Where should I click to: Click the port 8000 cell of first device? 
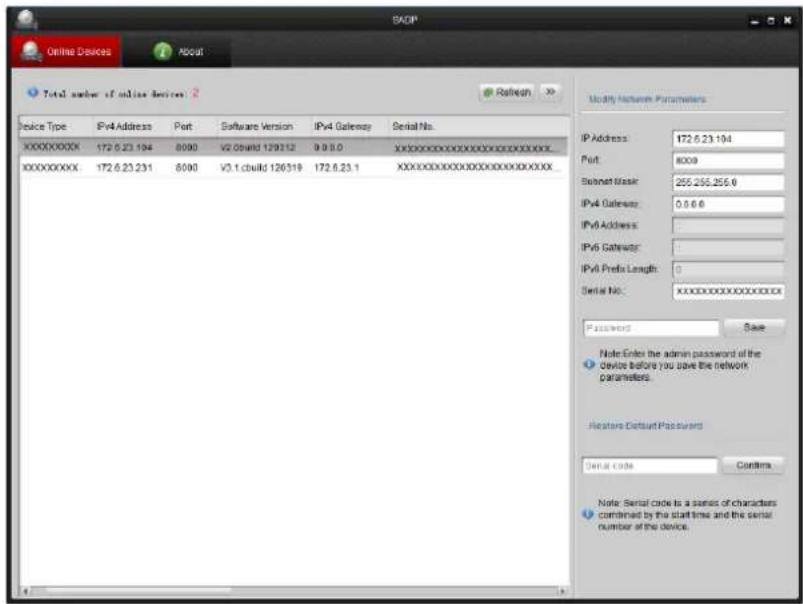pyautogui.click(x=186, y=148)
